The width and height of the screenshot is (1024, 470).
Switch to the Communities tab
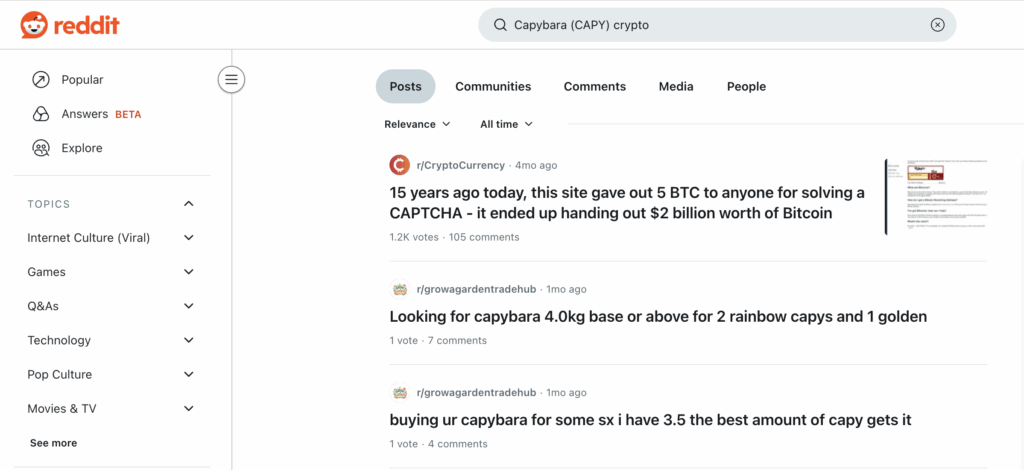493,87
